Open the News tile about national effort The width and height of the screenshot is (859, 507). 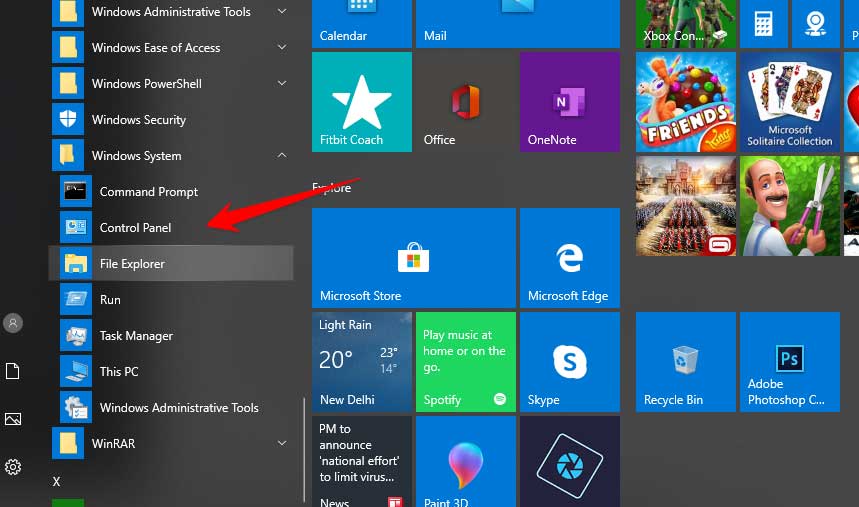(362, 462)
